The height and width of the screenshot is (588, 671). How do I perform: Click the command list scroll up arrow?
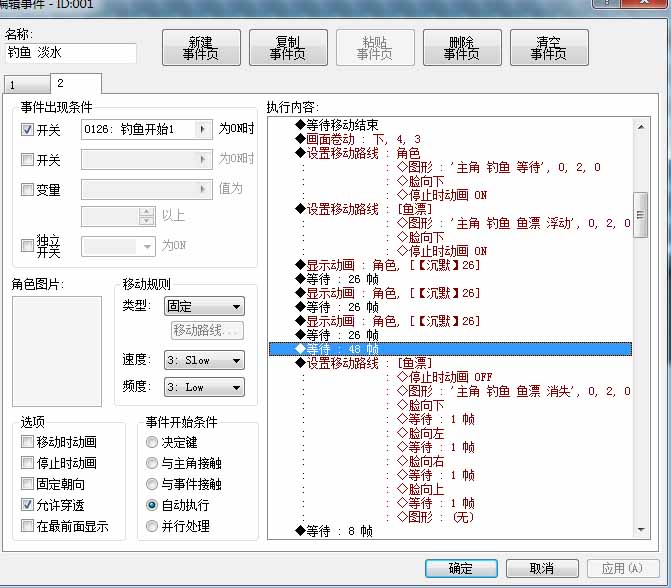641,127
